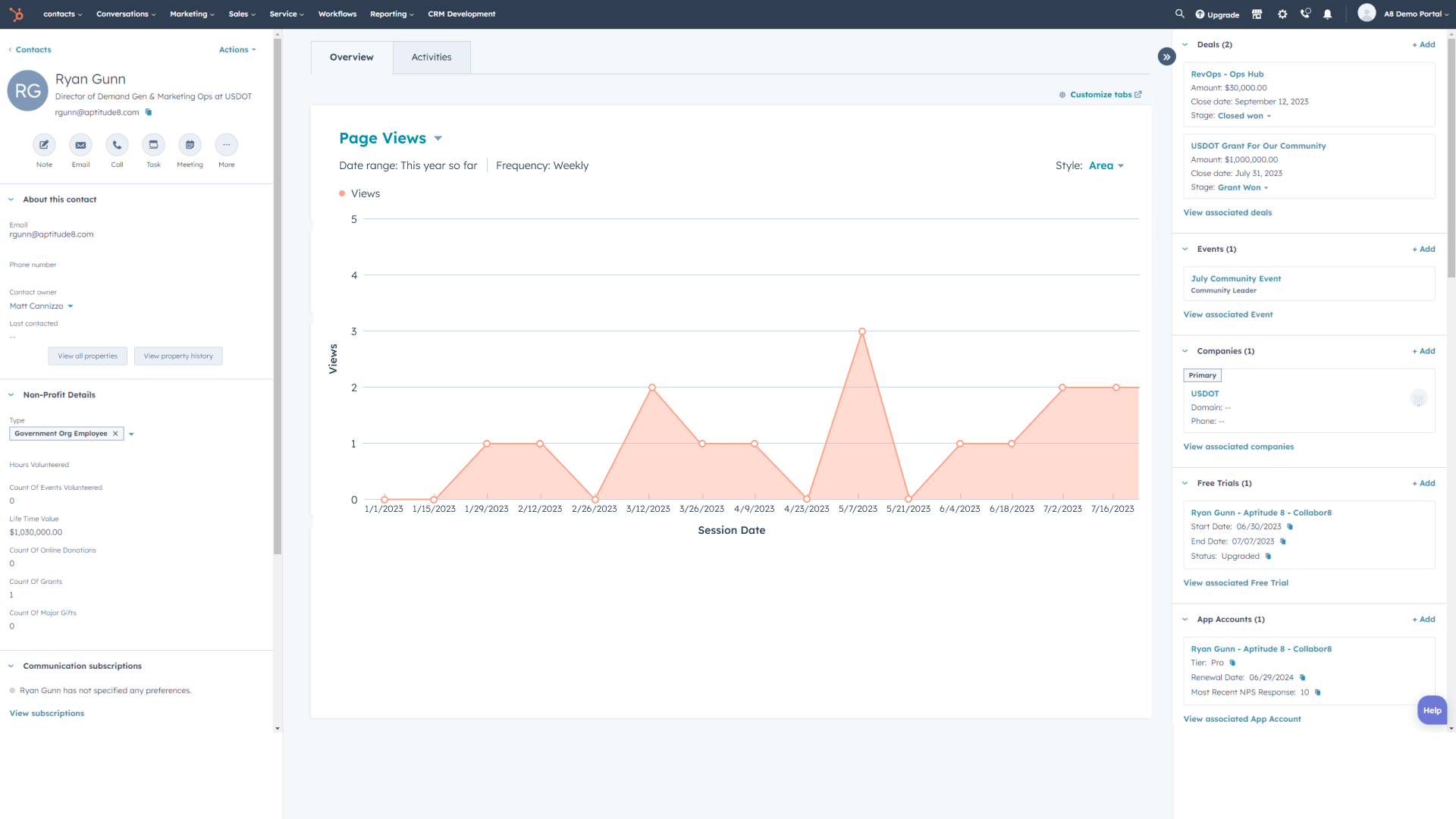Open the Marketing menu
This screenshot has width=1456, height=819.
(192, 14)
